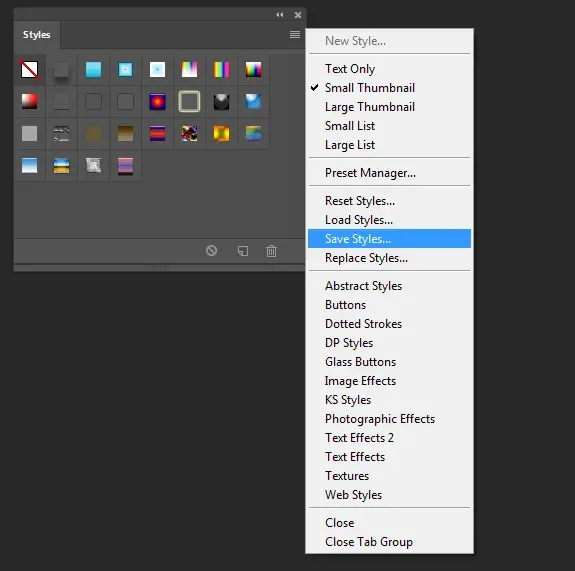Select the Default Style (None) swatch

pos(29,69)
